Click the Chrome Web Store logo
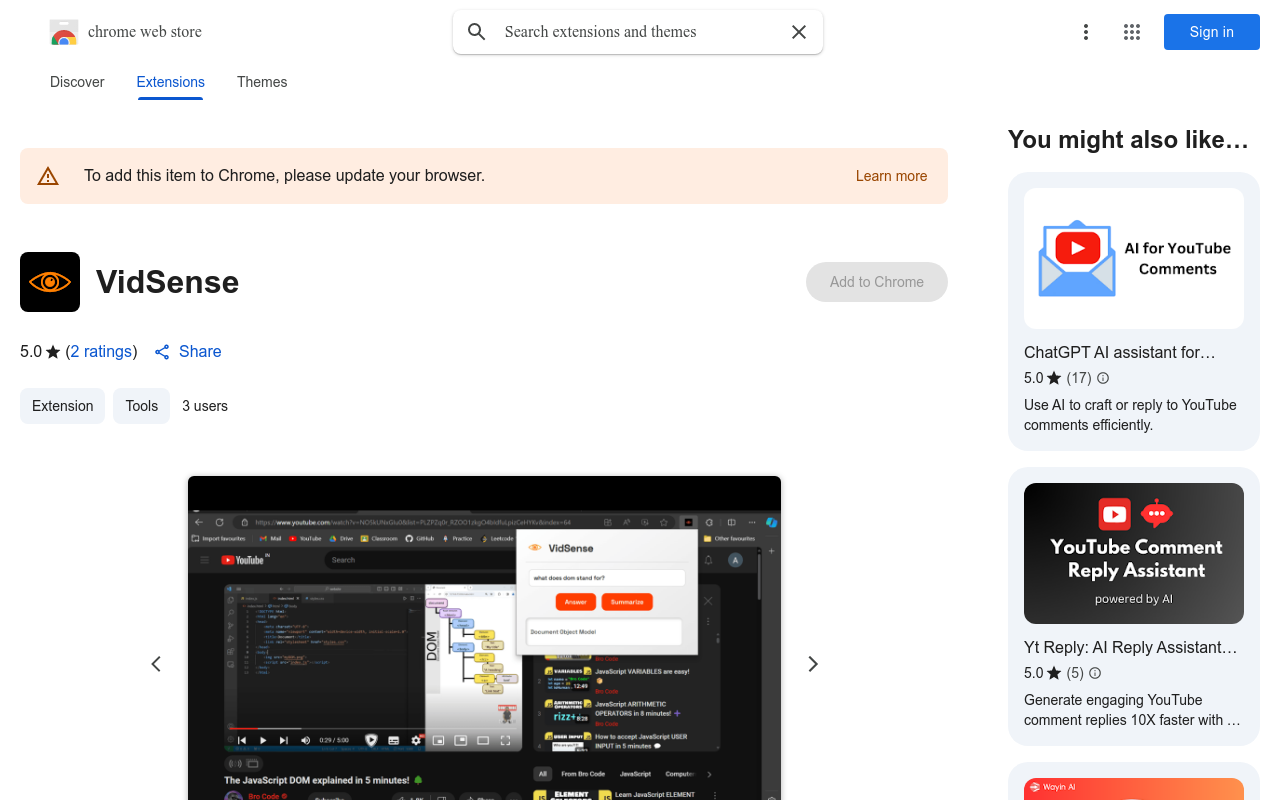This screenshot has height=800, width=1280. point(64,32)
